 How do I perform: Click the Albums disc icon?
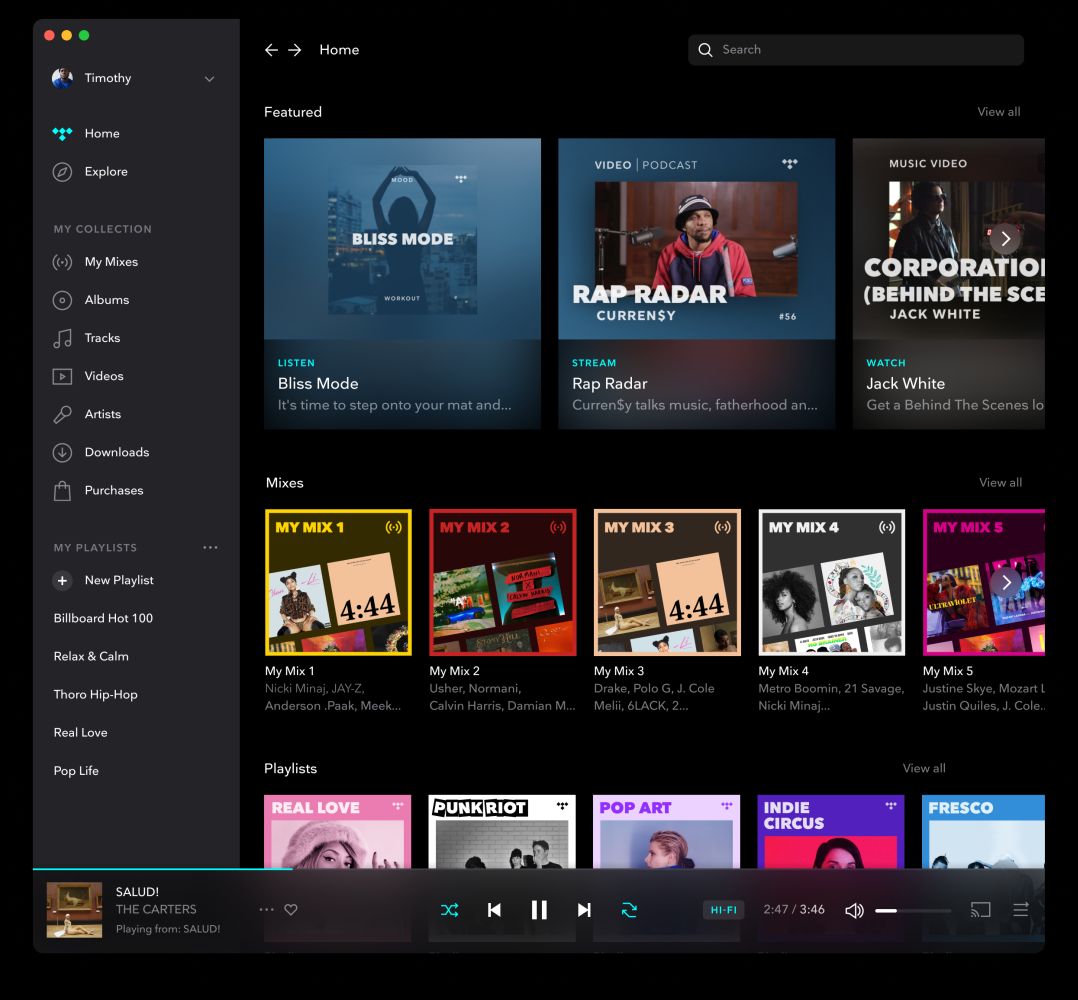[62, 300]
